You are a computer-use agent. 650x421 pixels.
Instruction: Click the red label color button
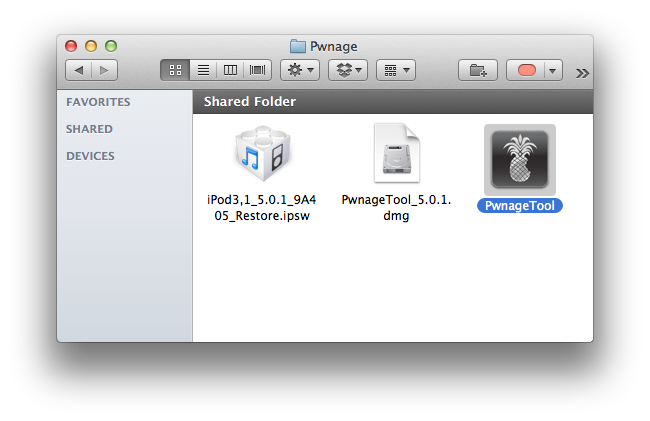coord(526,71)
